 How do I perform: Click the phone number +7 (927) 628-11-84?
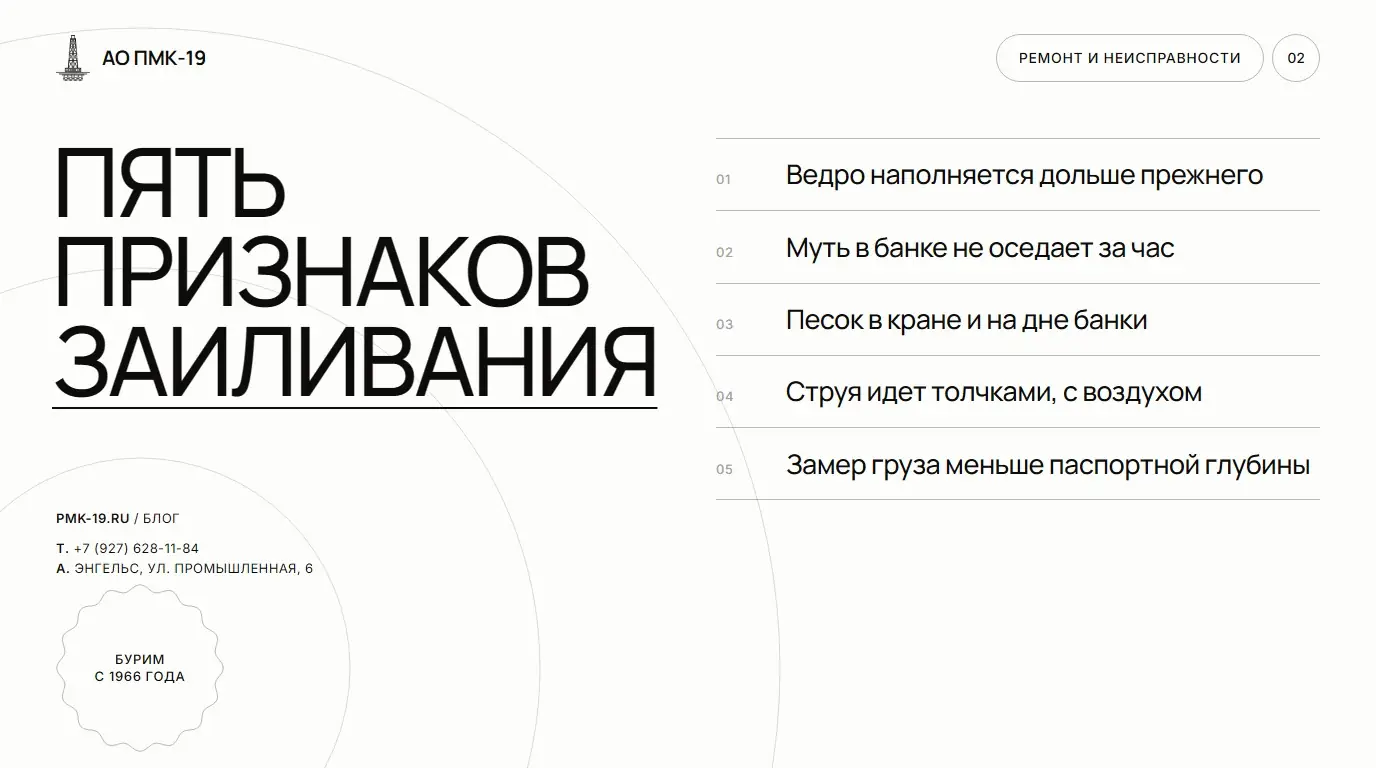[x=136, y=548]
